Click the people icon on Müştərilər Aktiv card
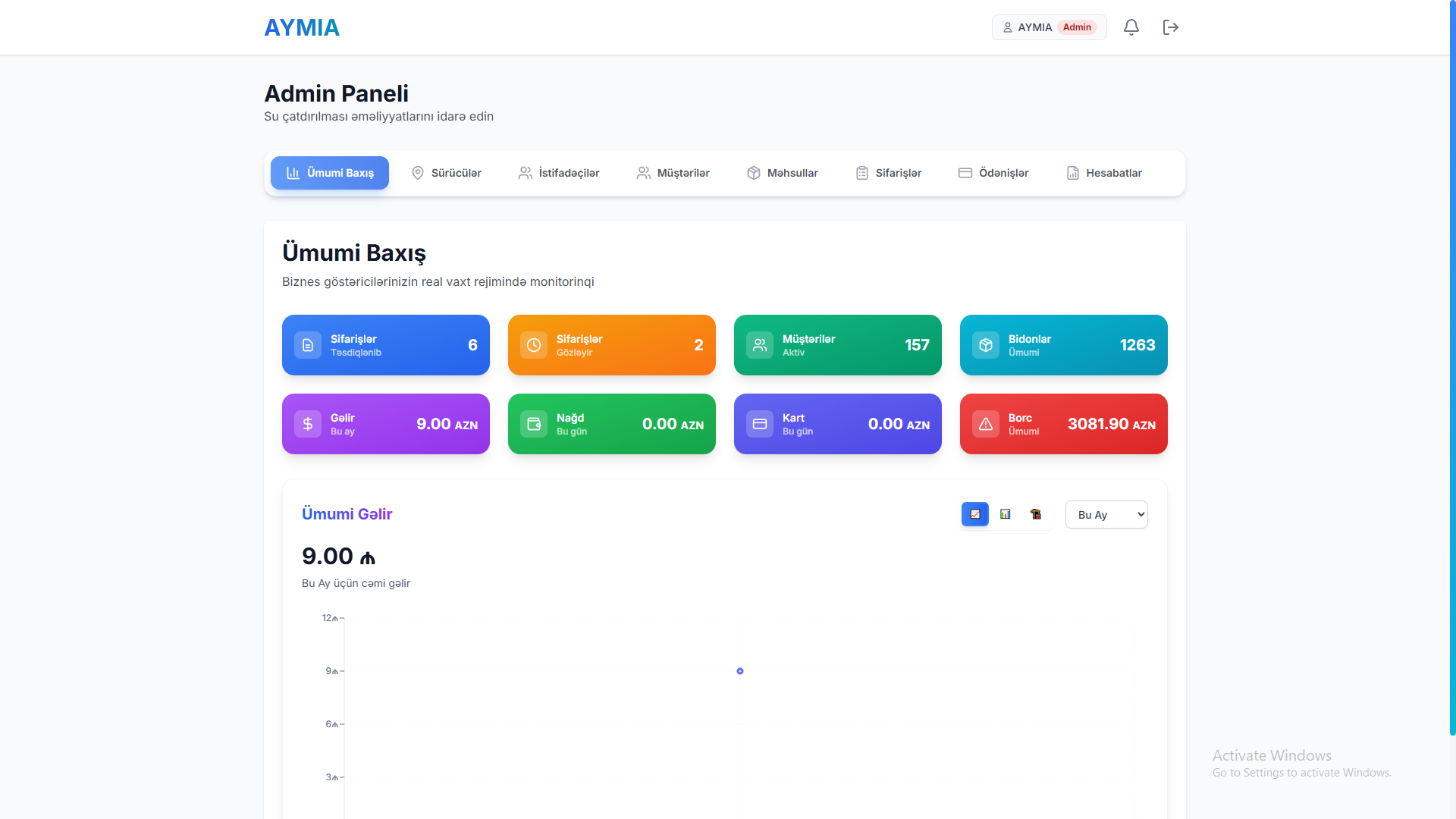Image resolution: width=1456 pixels, height=819 pixels. click(760, 345)
